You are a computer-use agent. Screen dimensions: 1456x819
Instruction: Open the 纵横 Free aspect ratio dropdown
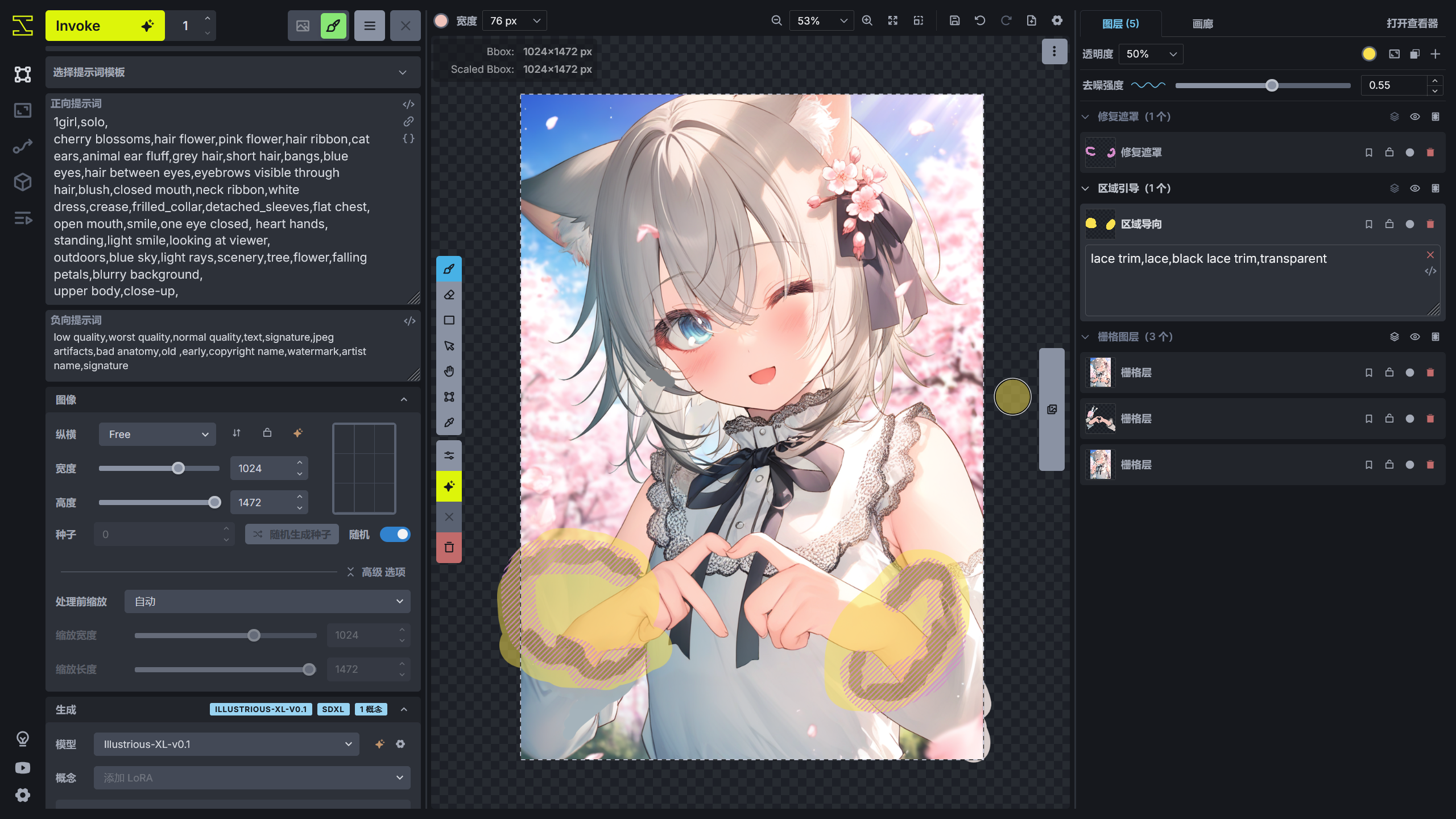[x=158, y=434]
